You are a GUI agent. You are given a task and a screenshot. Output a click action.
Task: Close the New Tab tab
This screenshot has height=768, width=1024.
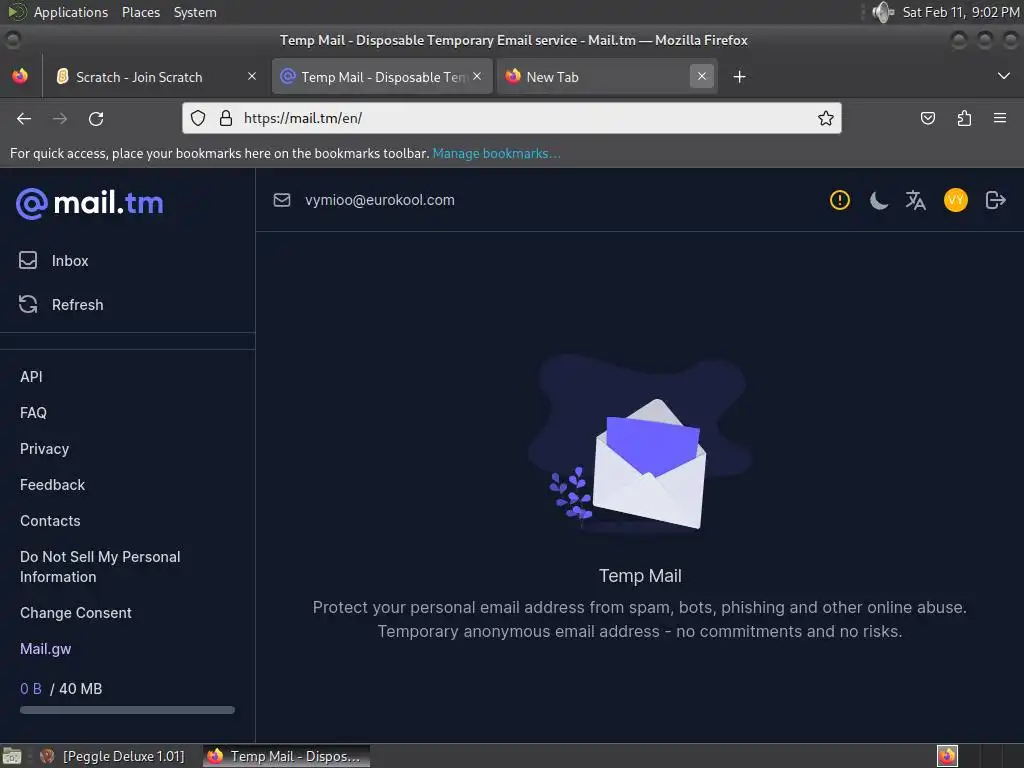click(702, 76)
